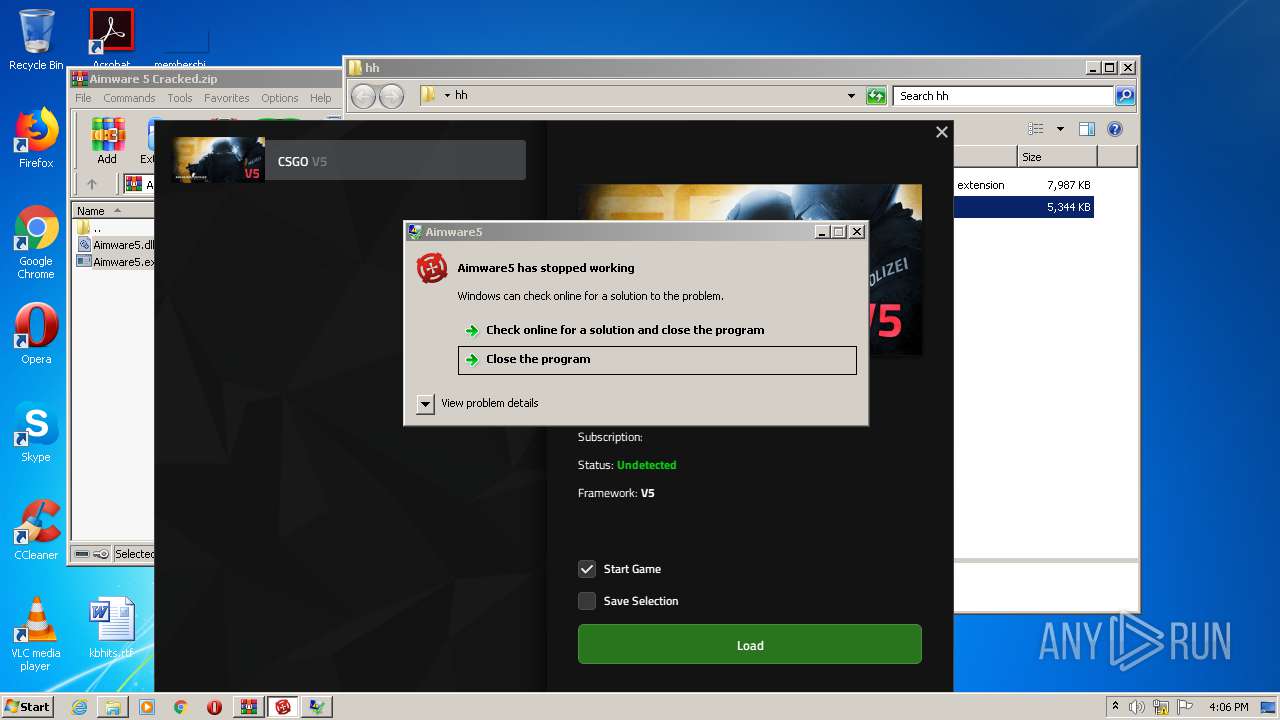Go back in the hh explorer window

pyautogui.click(x=364, y=95)
